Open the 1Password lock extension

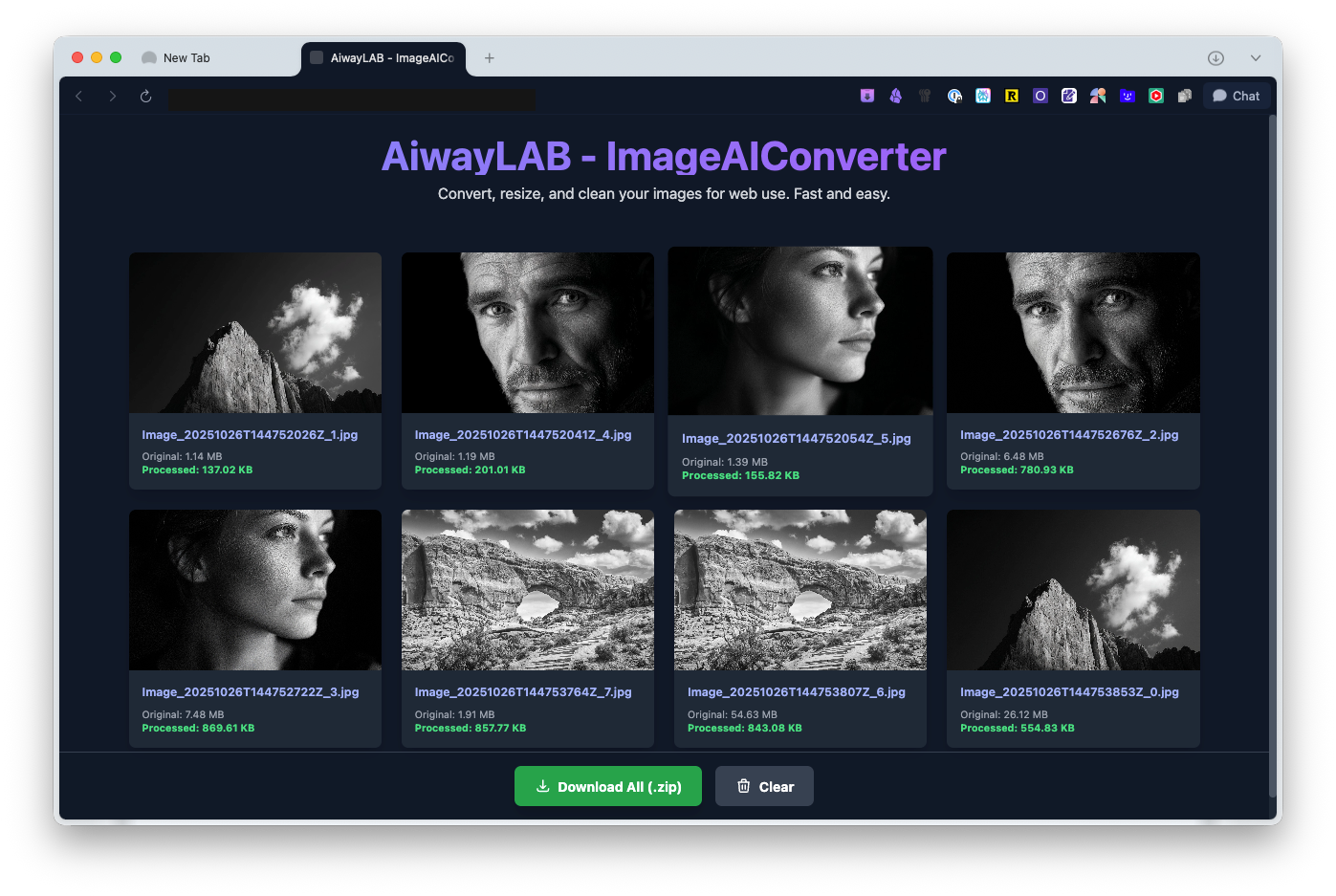pos(954,96)
